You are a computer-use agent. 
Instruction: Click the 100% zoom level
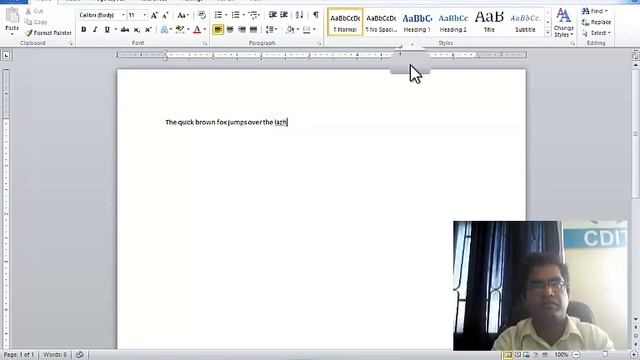[x=562, y=355]
